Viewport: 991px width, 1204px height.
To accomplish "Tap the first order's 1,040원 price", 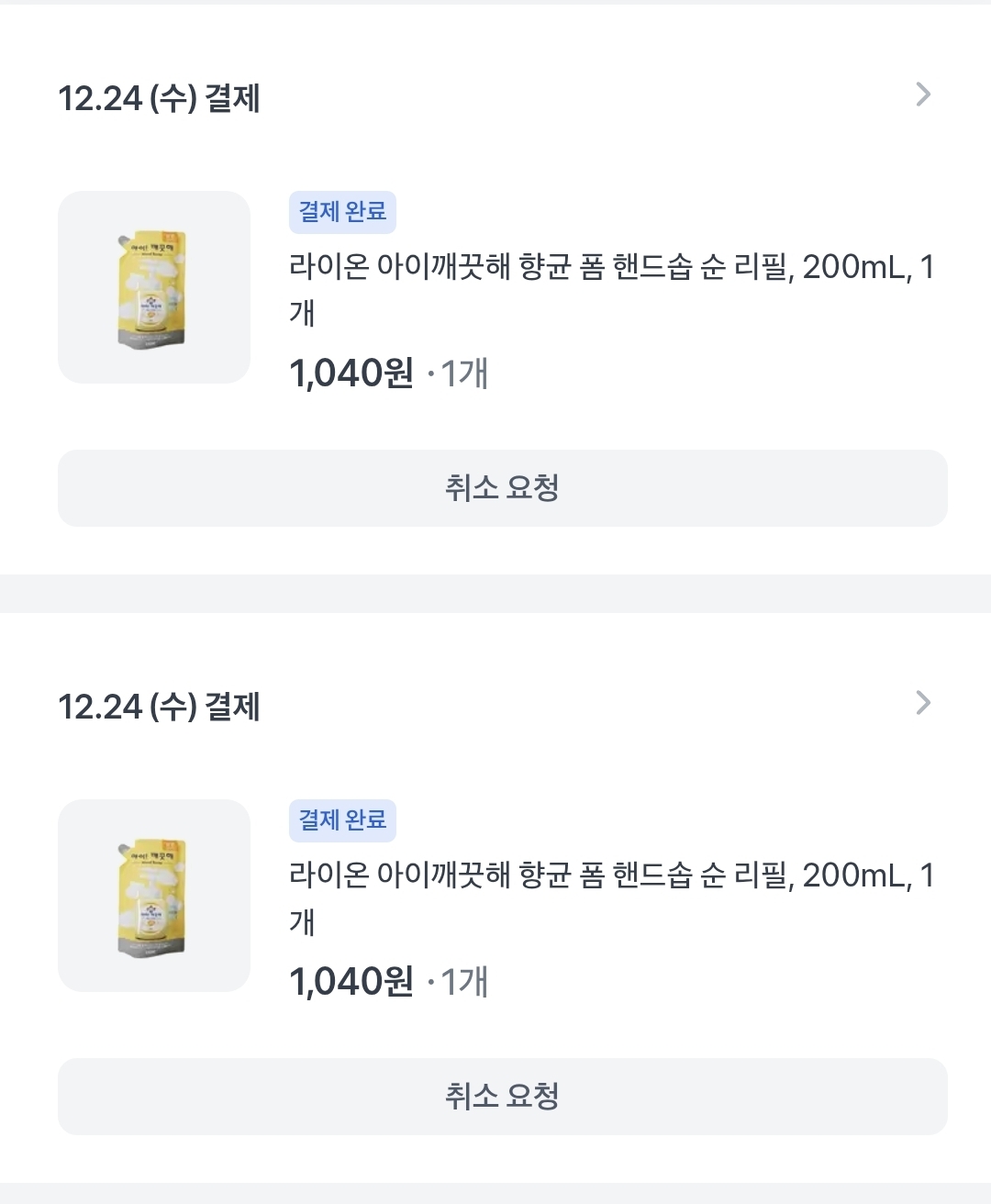I will point(351,373).
